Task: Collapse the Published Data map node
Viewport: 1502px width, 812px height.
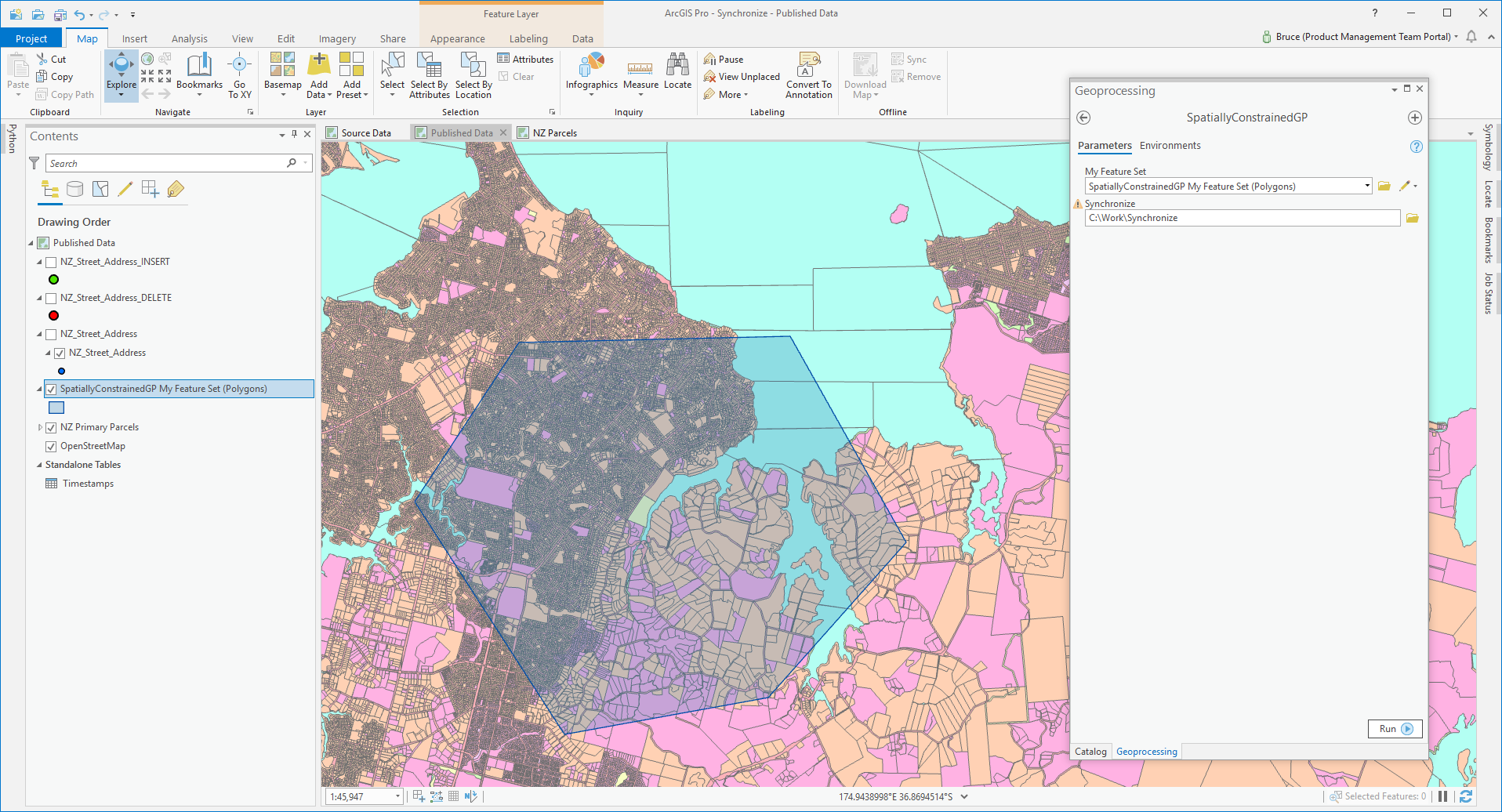Action: coord(31,244)
